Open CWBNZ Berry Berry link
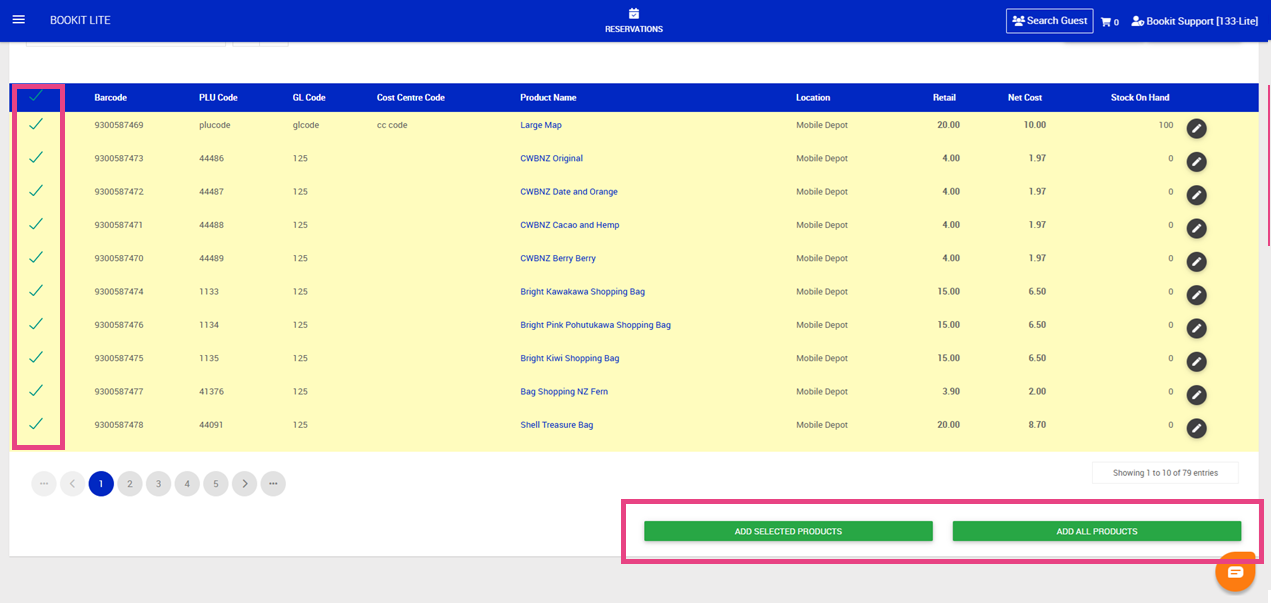Screen dimensions: 1271x603 click(x=558, y=258)
